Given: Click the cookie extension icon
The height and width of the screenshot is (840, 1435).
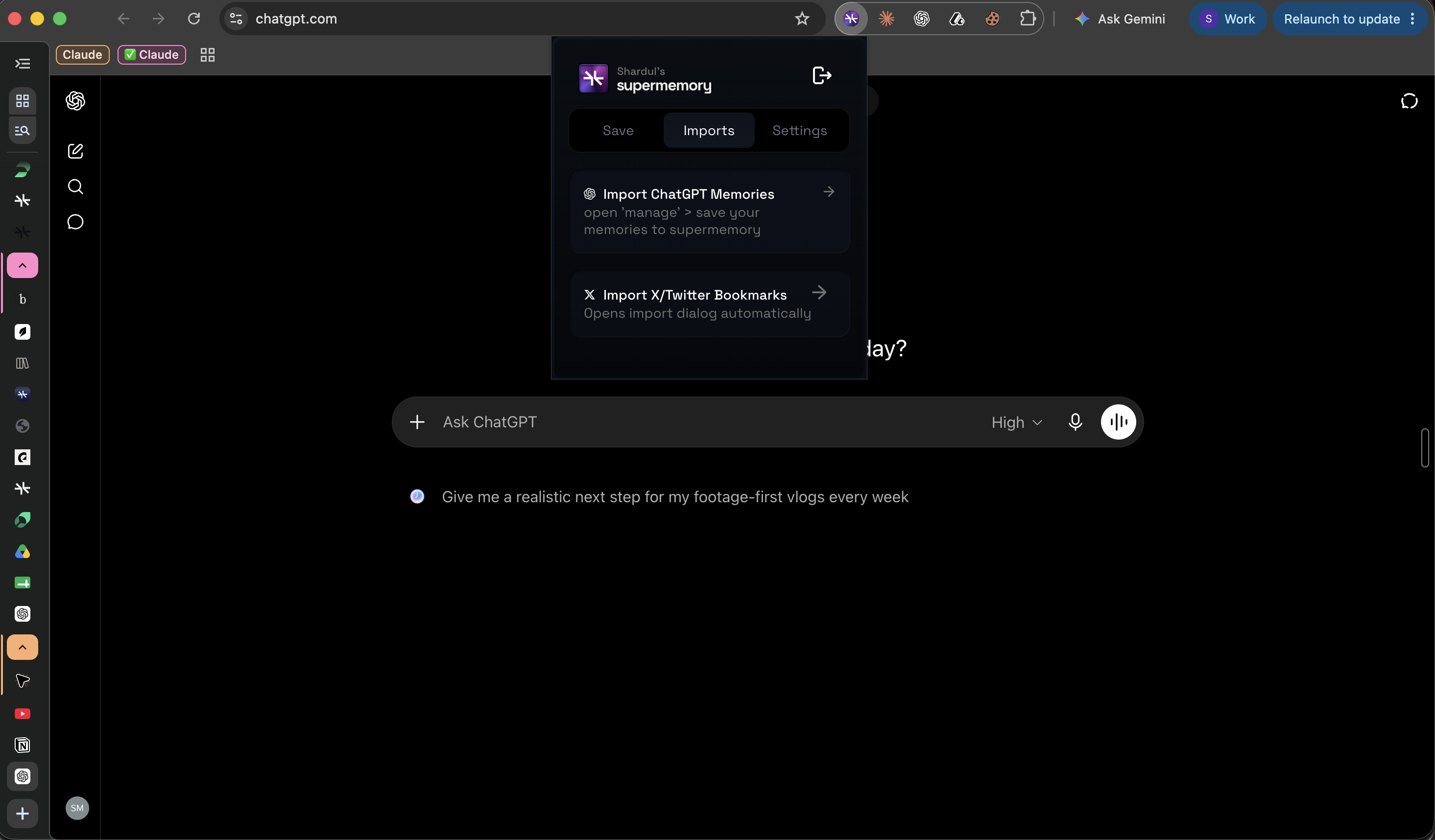Looking at the screenshot, I should click(x=992, y=19).
